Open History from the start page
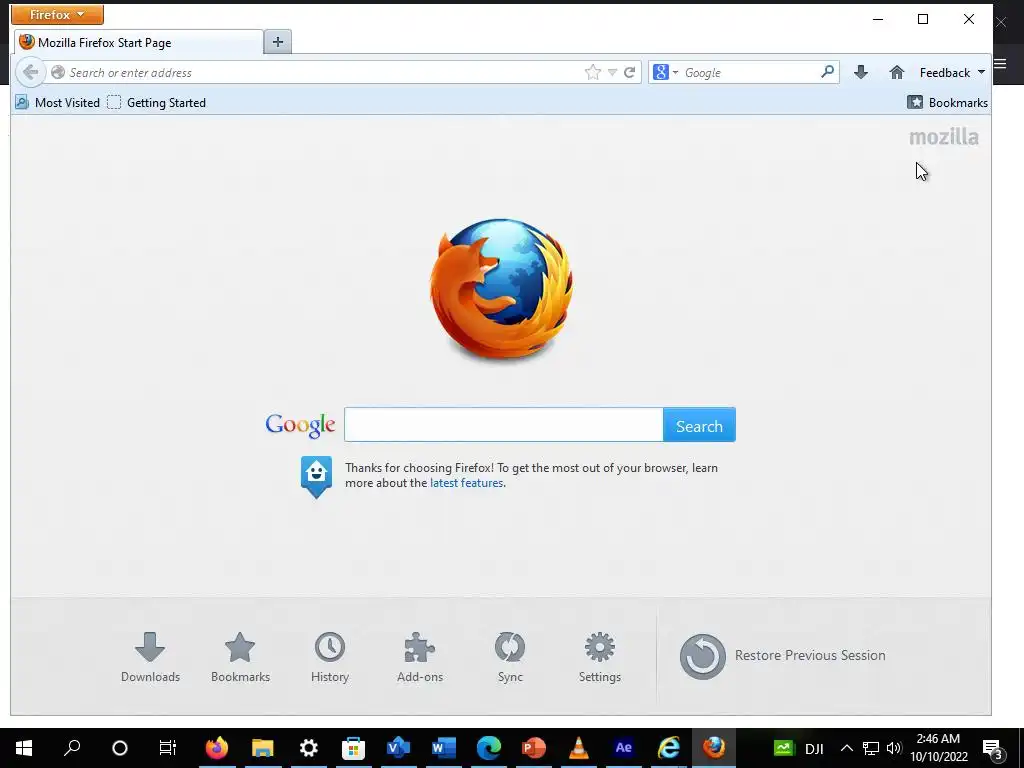1024x768 pixels. (330, 658)
